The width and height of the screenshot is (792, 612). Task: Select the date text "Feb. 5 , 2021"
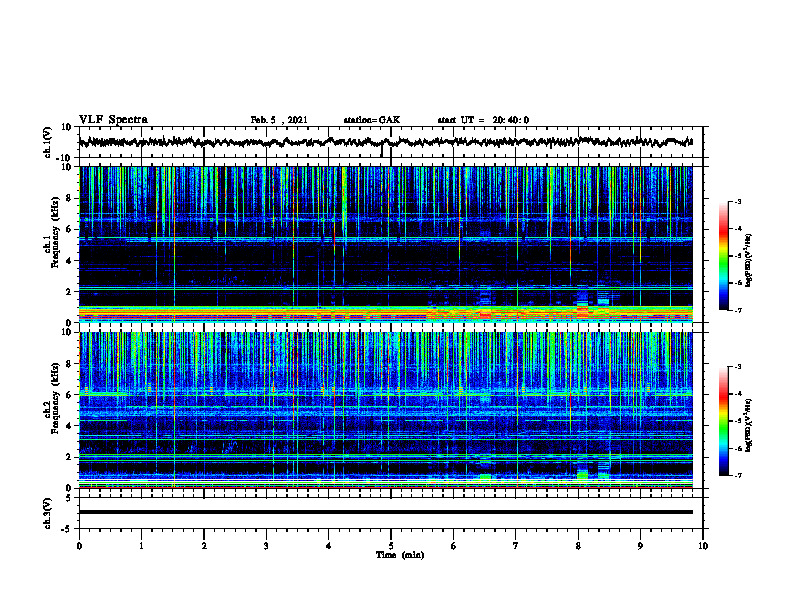[x=279, y=120]
